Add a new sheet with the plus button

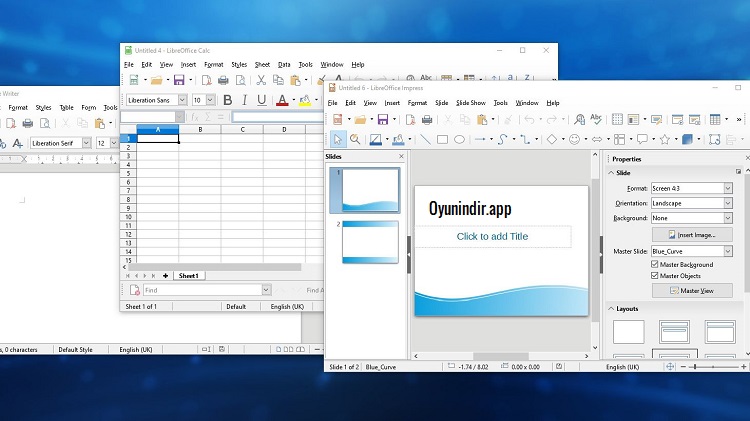165,276
